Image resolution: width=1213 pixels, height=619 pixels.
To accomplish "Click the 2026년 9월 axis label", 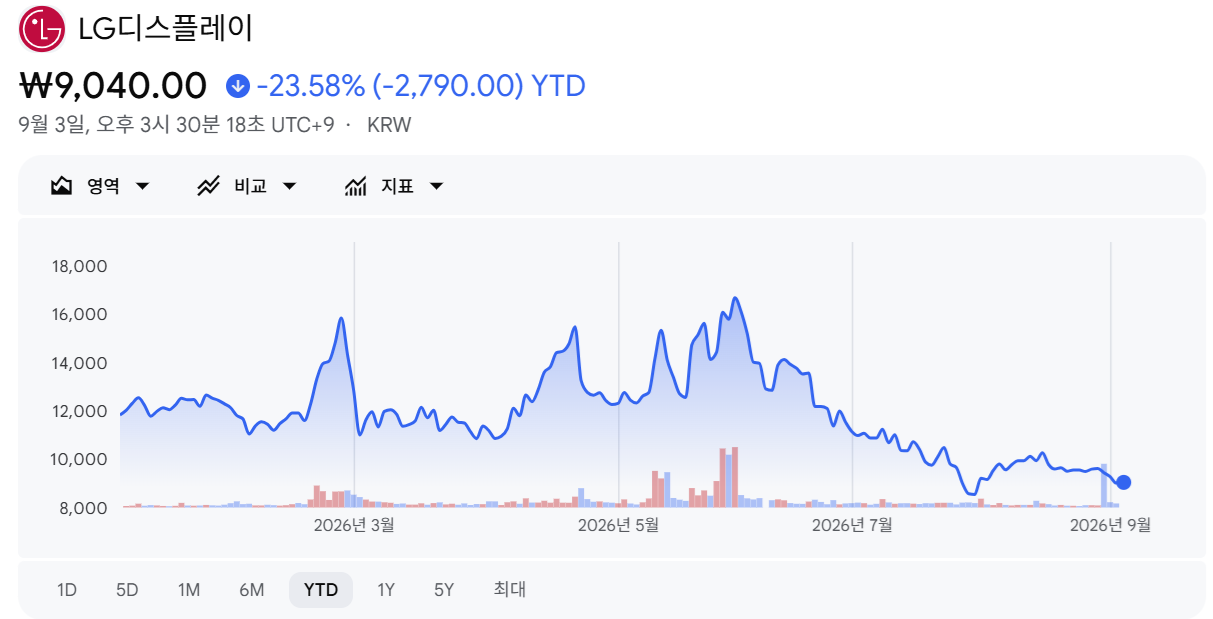I will coord(1111,525).
